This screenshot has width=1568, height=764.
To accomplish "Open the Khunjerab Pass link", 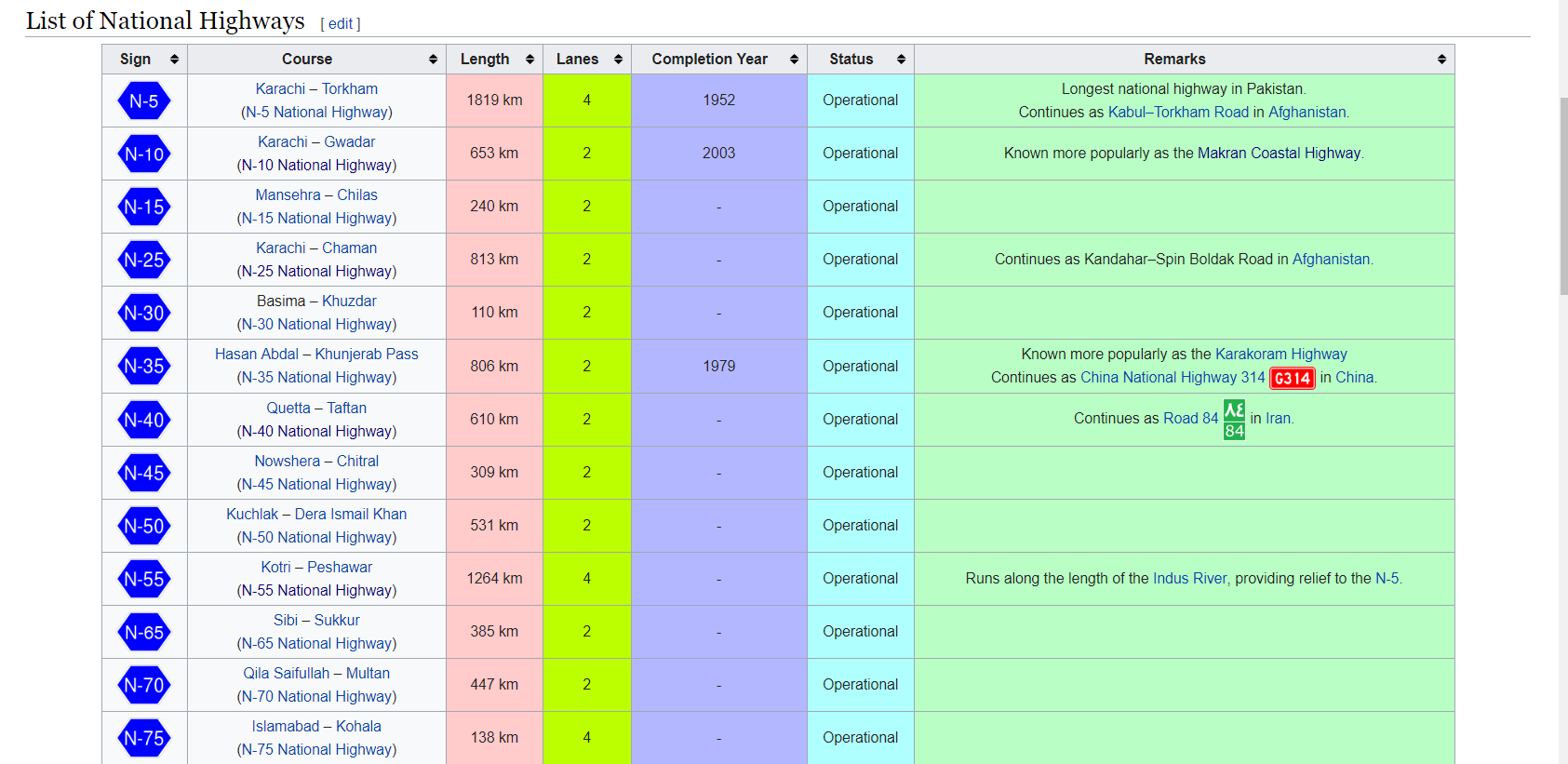I will click(x=367, y=354).
